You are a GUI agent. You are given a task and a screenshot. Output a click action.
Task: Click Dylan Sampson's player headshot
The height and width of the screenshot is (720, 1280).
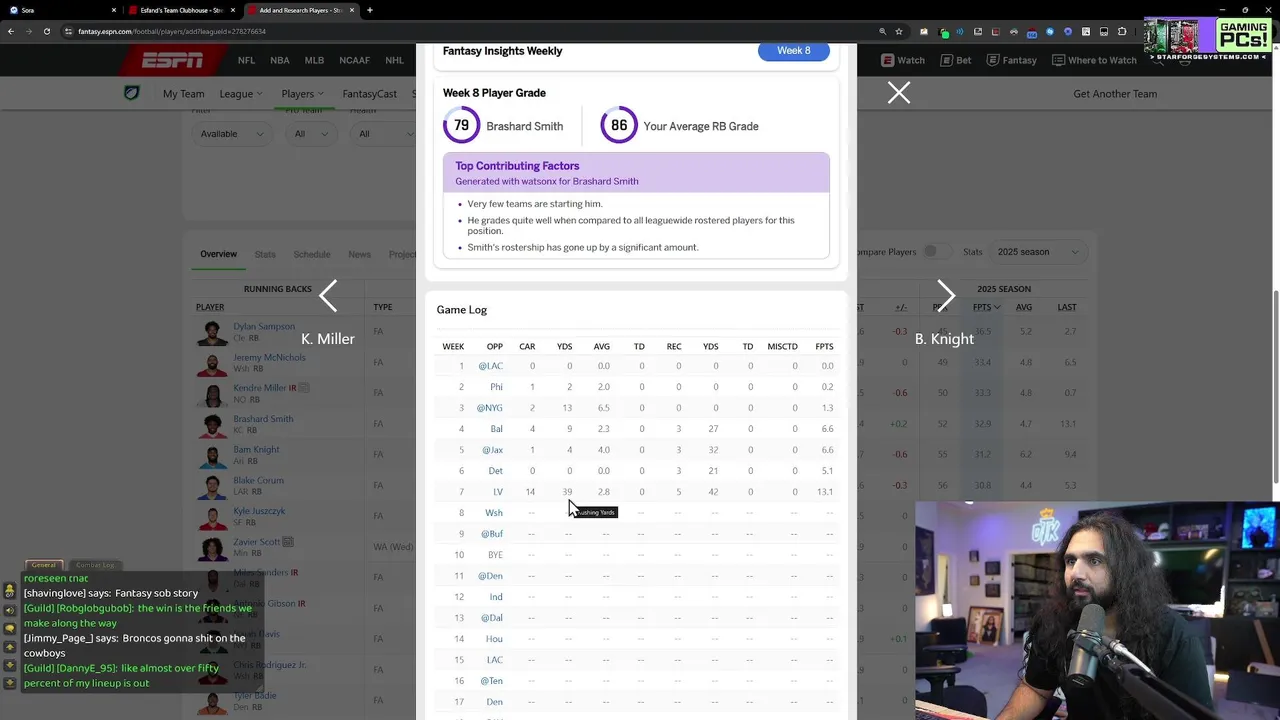(212, 331)
